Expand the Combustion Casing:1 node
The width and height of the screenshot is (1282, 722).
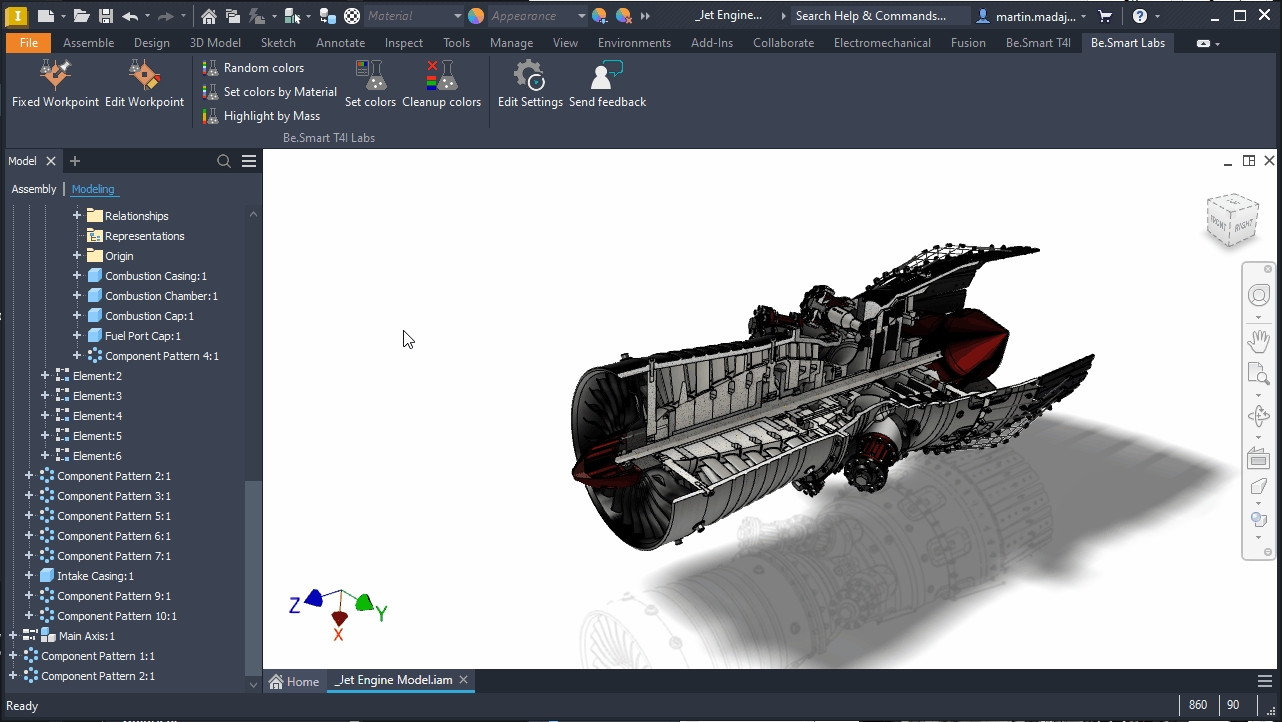coord(77,276)
